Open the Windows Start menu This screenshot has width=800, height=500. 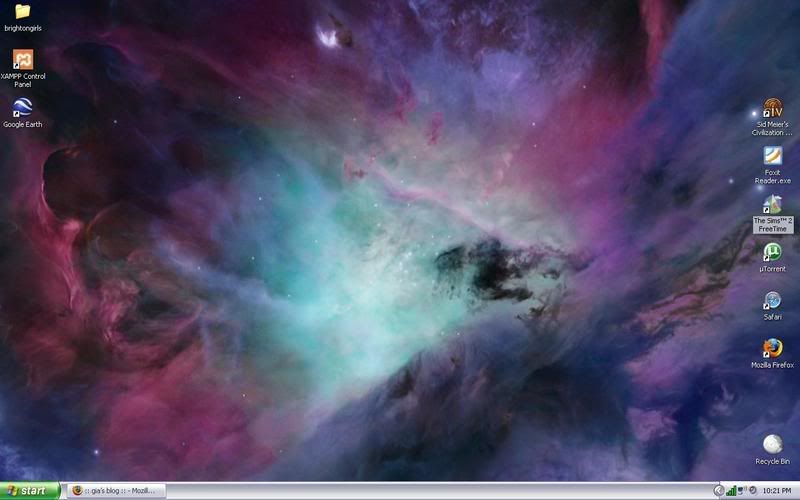coord(30,491)
